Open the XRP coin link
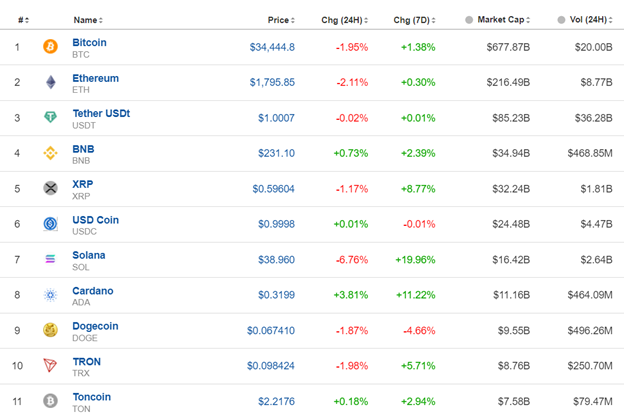The height and width of the screenshot is (416, 624). [x=82, y=184]
